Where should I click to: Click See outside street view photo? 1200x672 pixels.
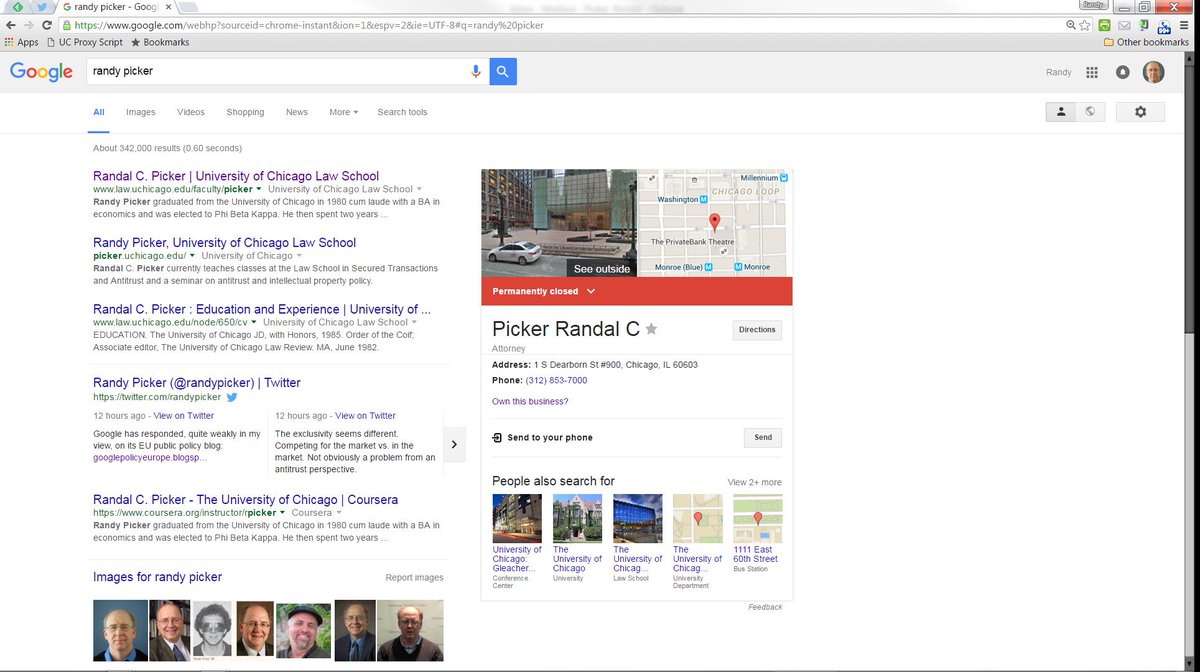(x=559, y=223)
